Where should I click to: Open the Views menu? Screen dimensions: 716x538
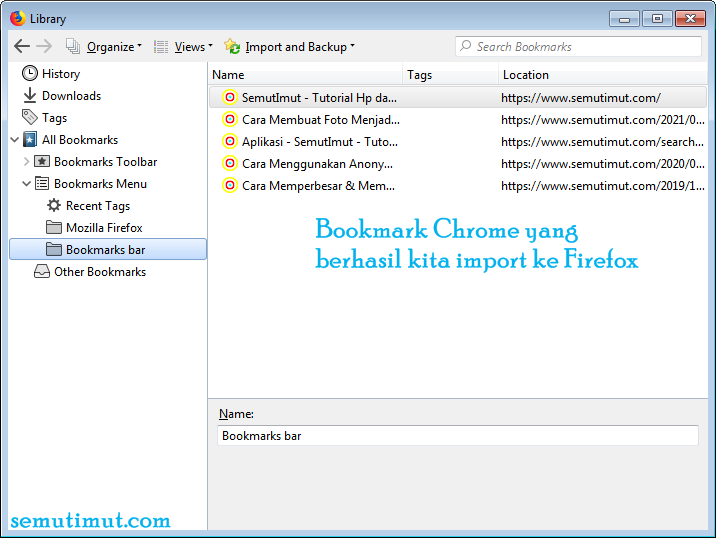[194, 47]
